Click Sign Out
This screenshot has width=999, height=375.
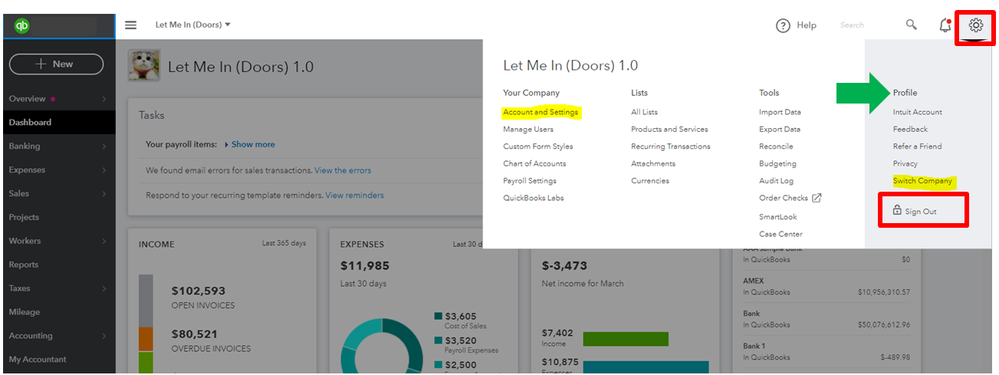tap(921, 211)
